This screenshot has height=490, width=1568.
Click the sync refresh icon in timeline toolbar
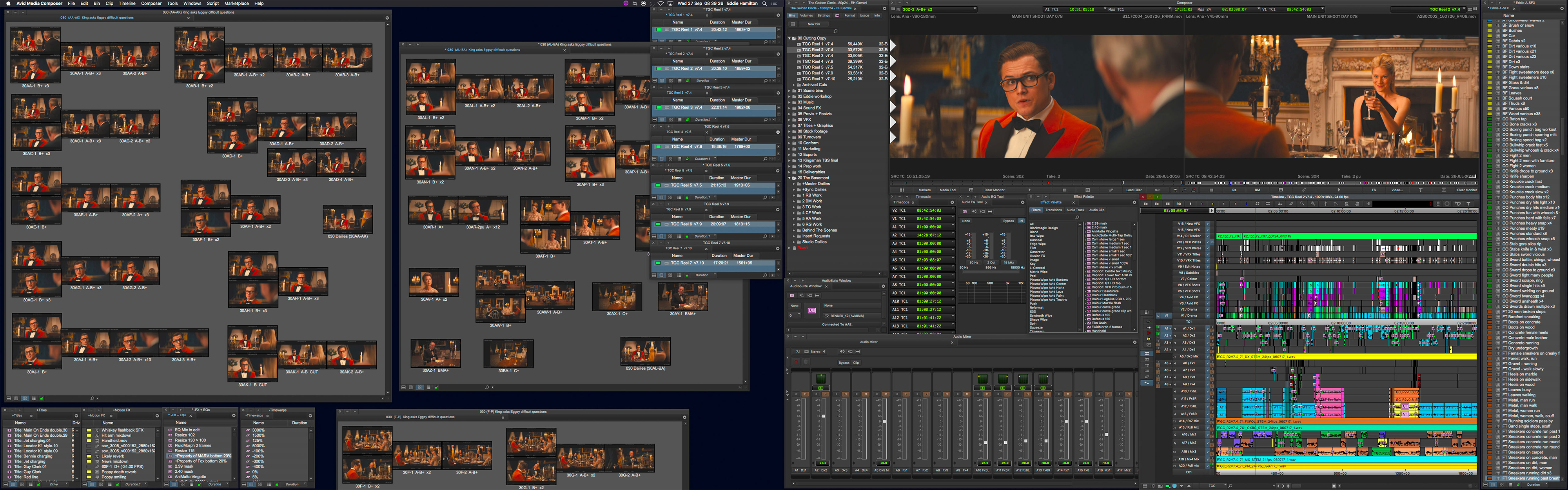click(1258, 204)
